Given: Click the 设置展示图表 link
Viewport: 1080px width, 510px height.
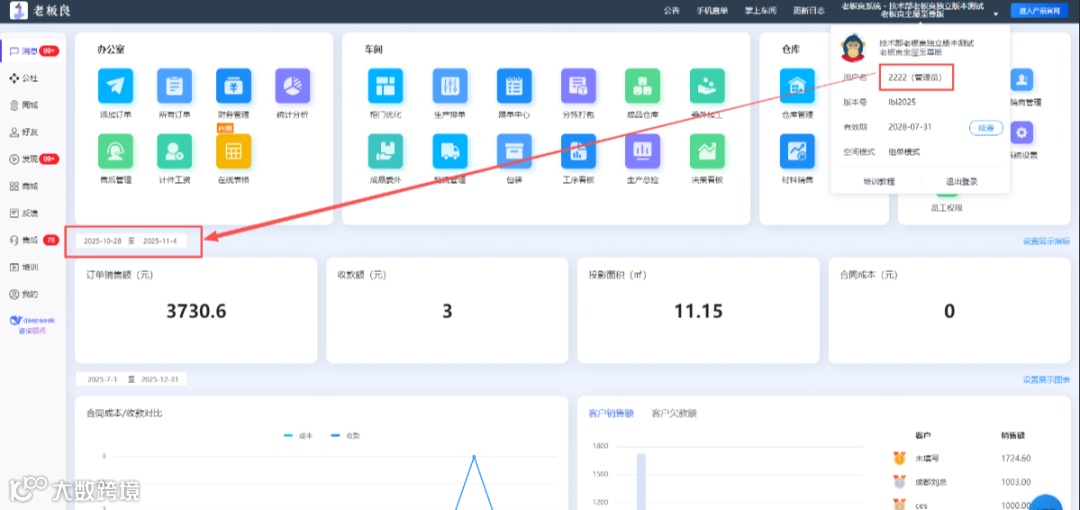Looking at the screenshot, I should [x=1046, y=379].
